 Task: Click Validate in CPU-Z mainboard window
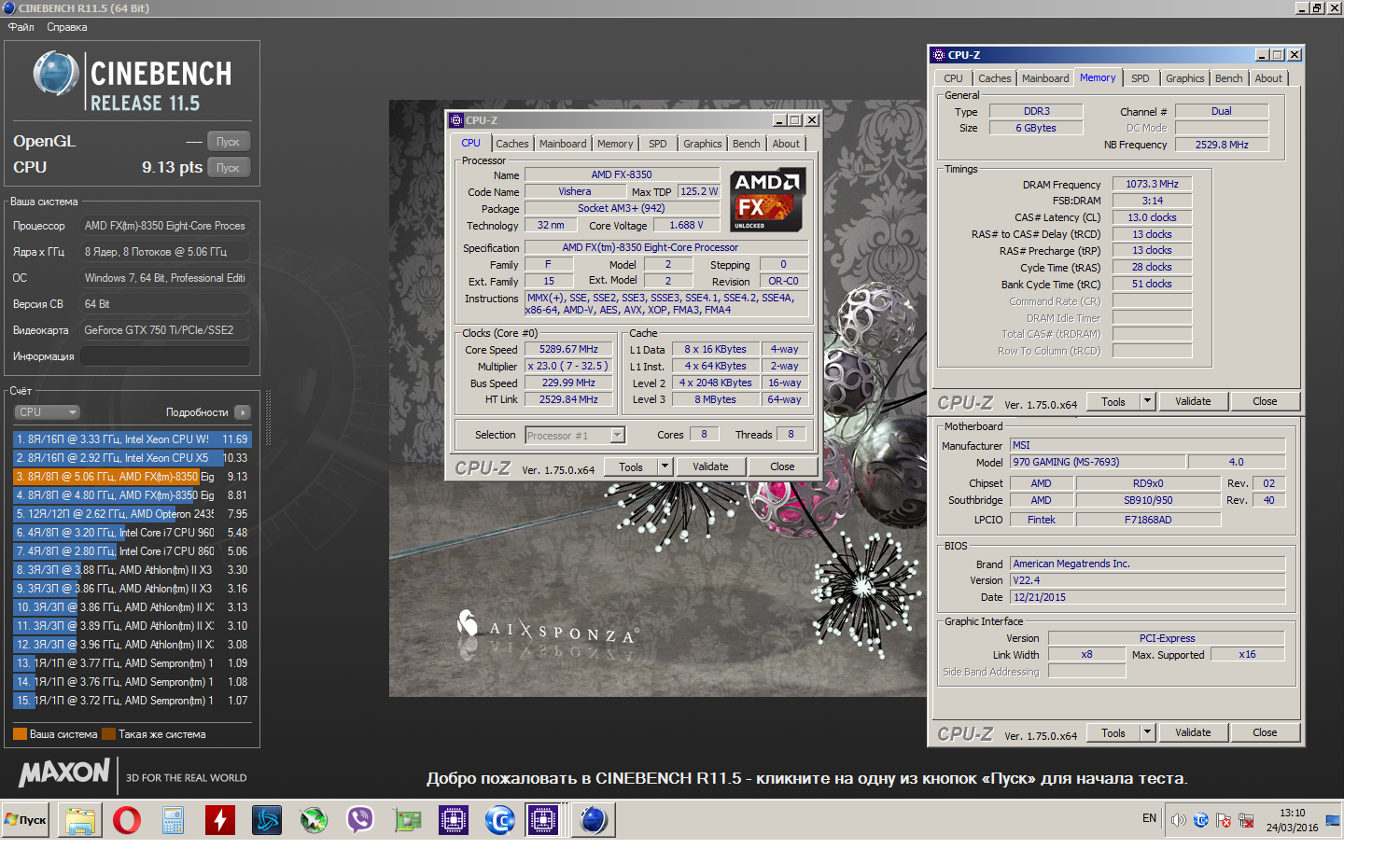pos(1193,732)
